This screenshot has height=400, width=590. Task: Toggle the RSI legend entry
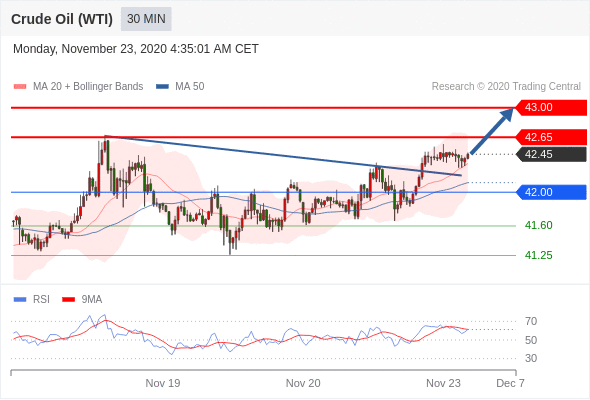point(32,300)
